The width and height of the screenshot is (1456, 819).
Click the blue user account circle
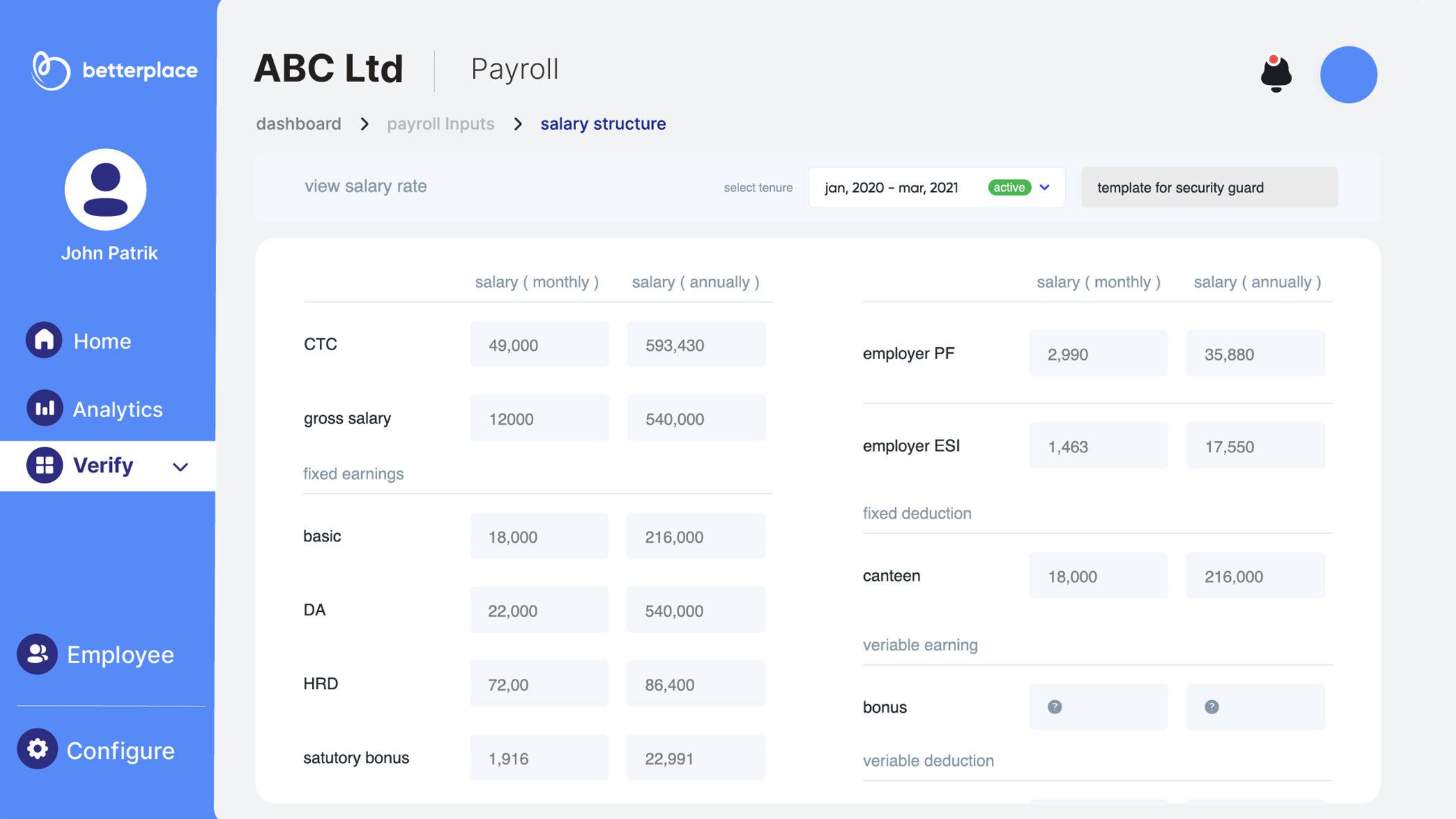point(1348,75)
